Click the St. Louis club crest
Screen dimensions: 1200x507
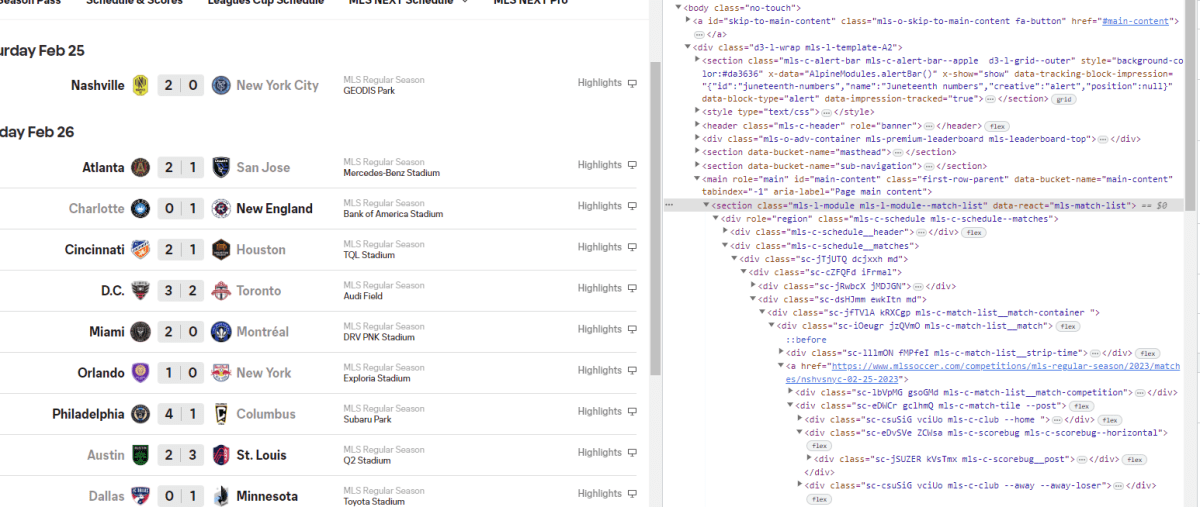pos(221,454)
